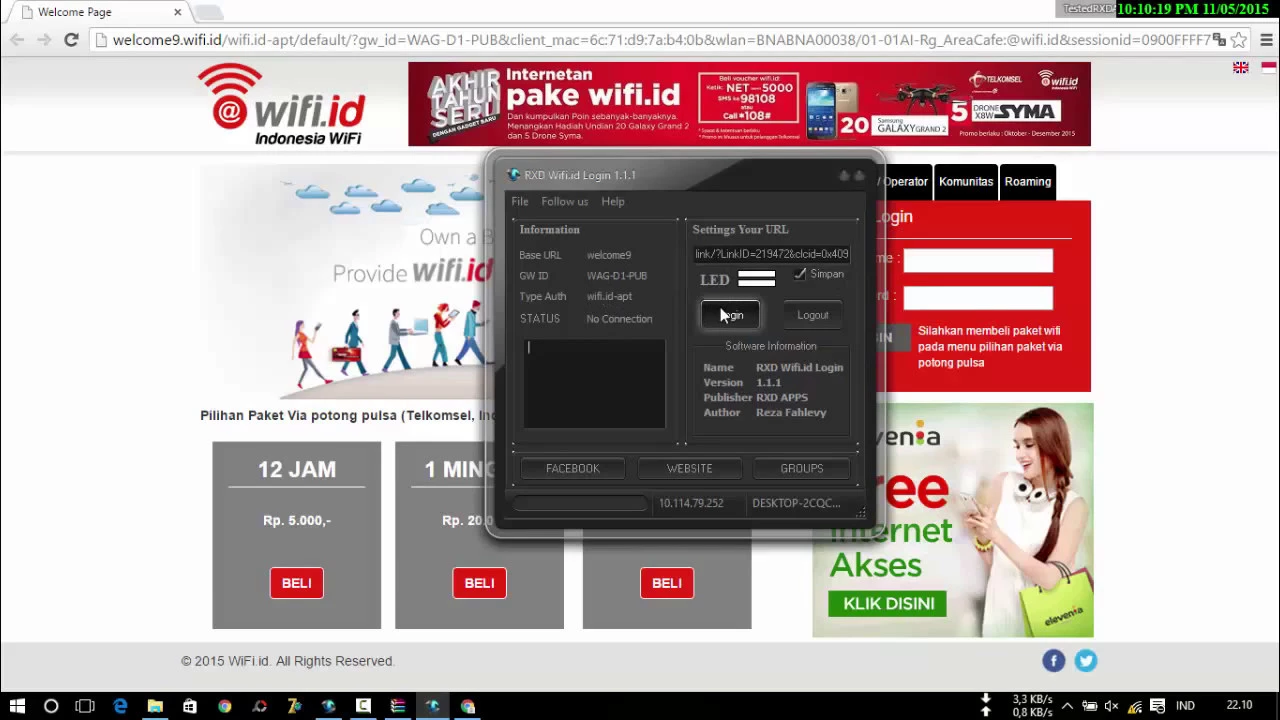Open Follow us menu in RXD window
This screenshot has height=720, width=1280.
click(x=565, y=201)
